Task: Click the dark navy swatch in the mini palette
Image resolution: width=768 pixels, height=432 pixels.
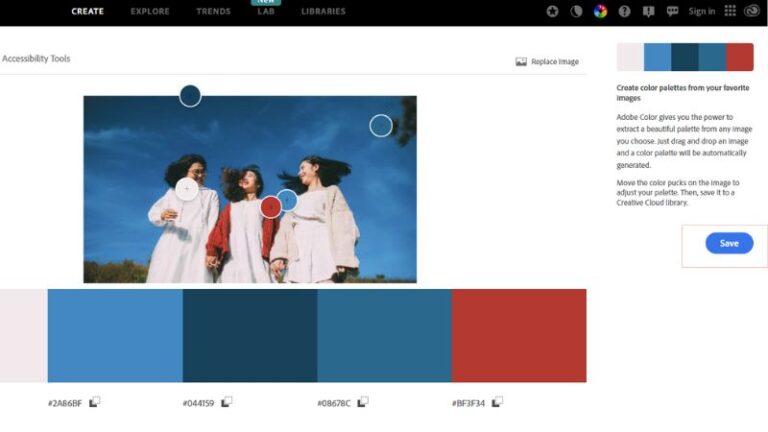Action: [x=685, y=57]
